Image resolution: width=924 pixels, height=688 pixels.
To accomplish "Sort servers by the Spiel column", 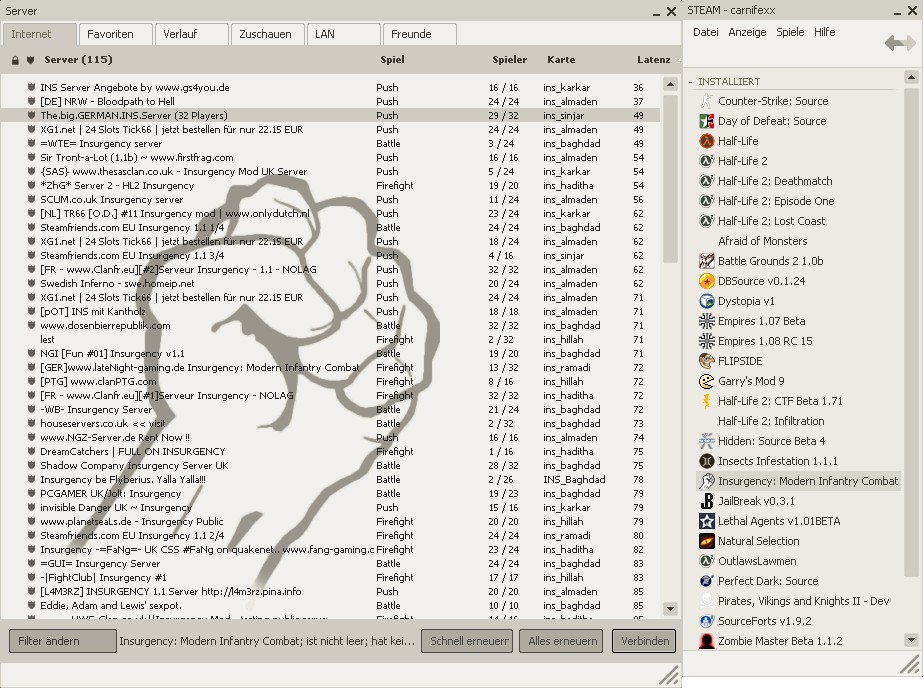I will click(392, 59).
